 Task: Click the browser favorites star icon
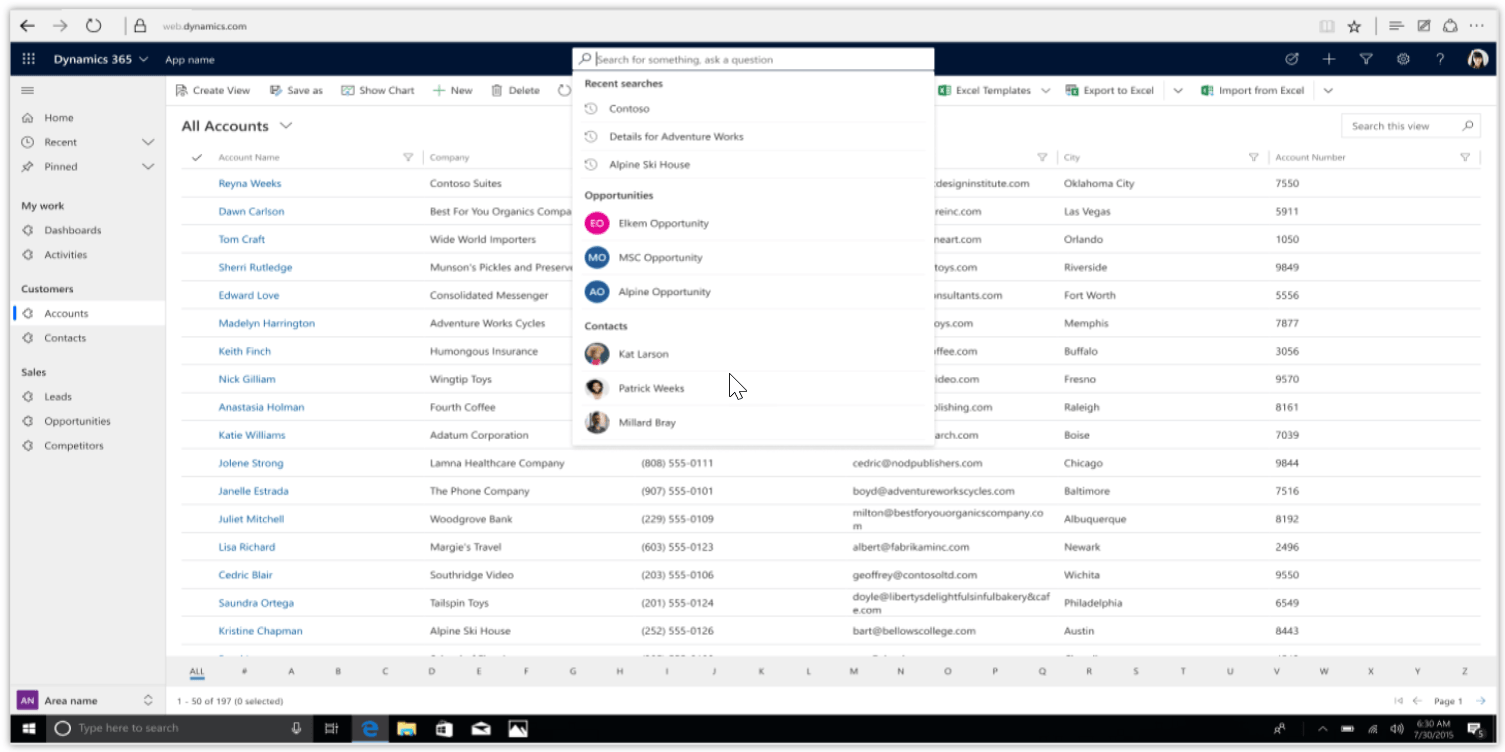point(1354,26)
